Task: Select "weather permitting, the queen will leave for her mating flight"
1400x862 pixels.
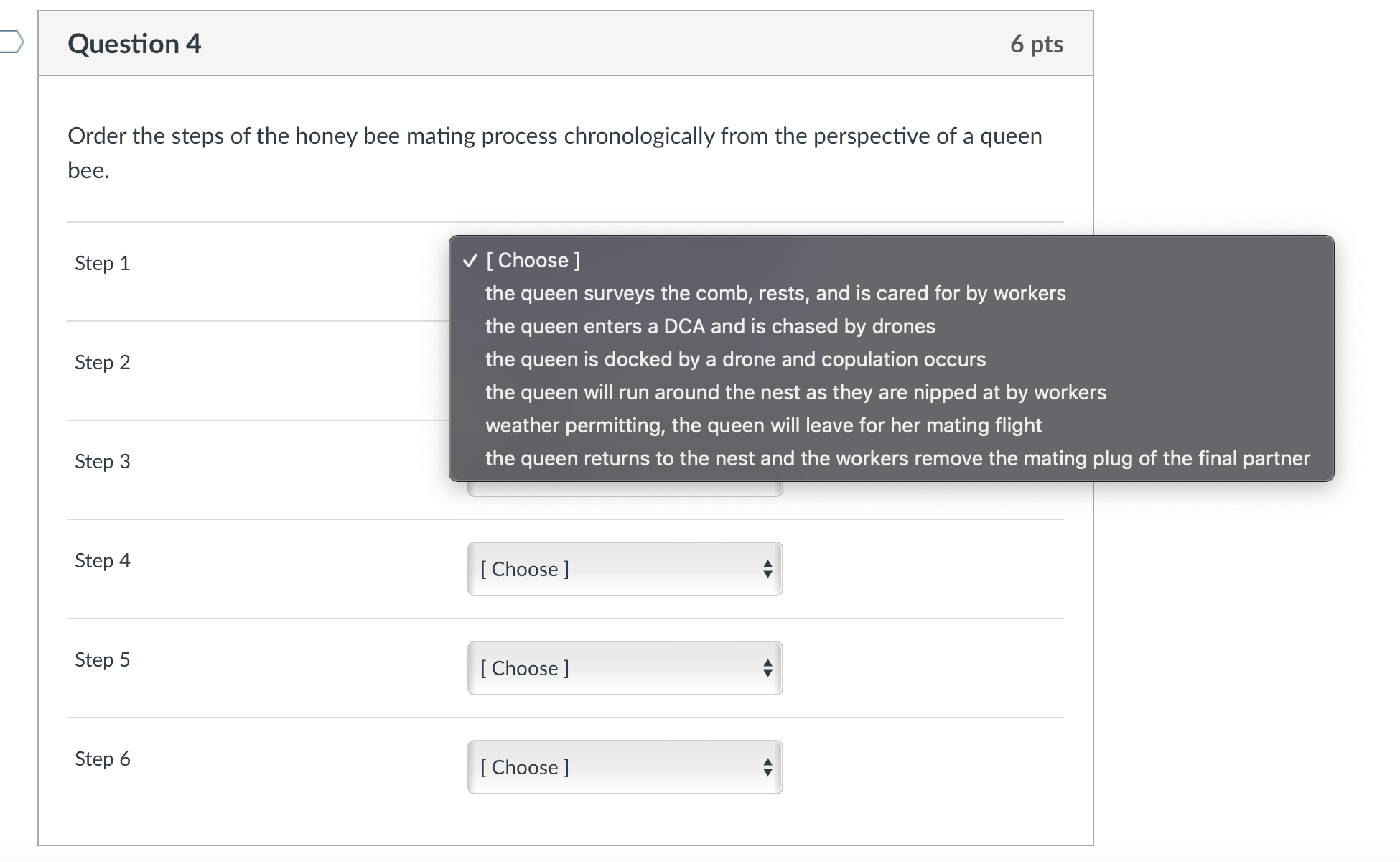Action: pyautogui.click(x=762, y=425)
